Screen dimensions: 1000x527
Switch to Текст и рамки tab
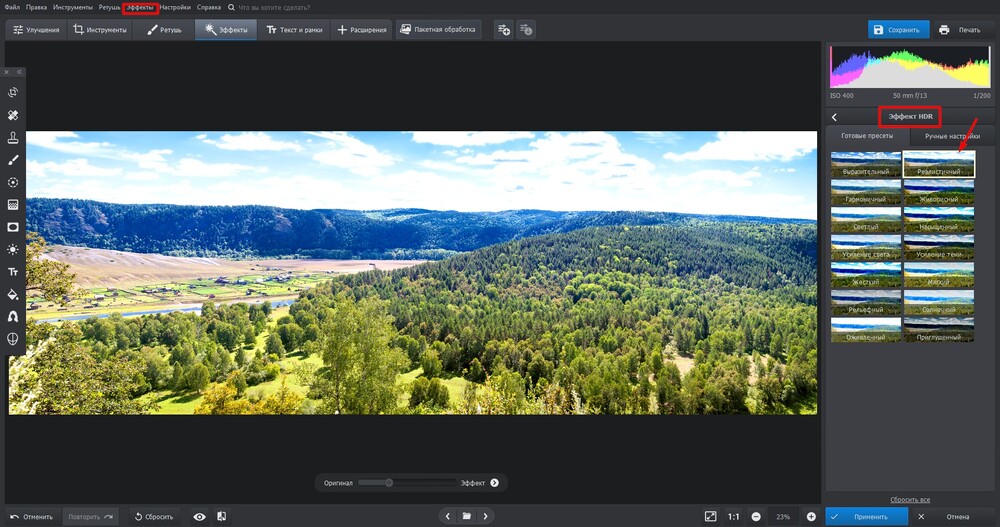294,30
